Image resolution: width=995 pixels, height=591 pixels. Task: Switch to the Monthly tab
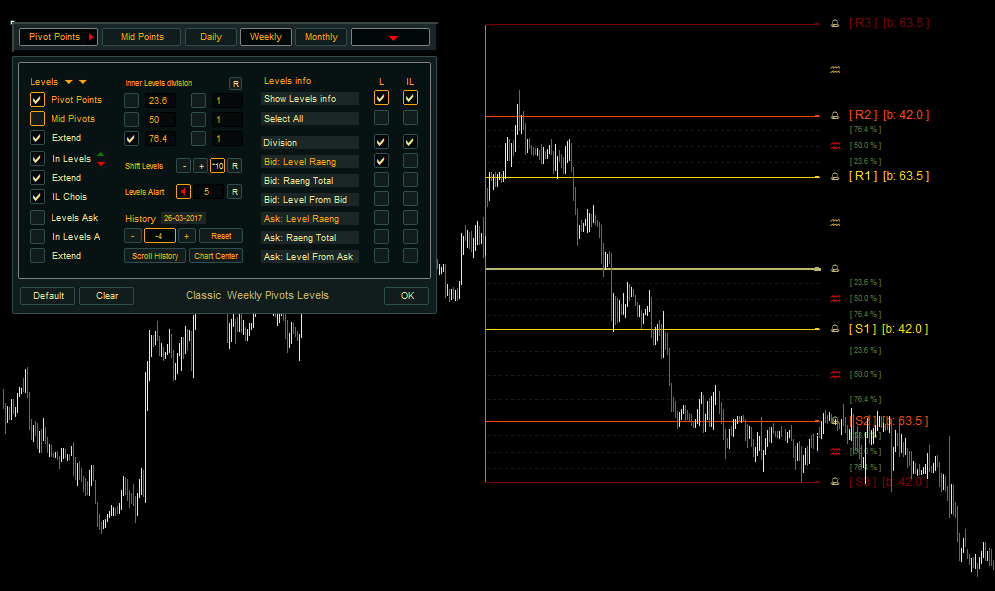(321, 37)
